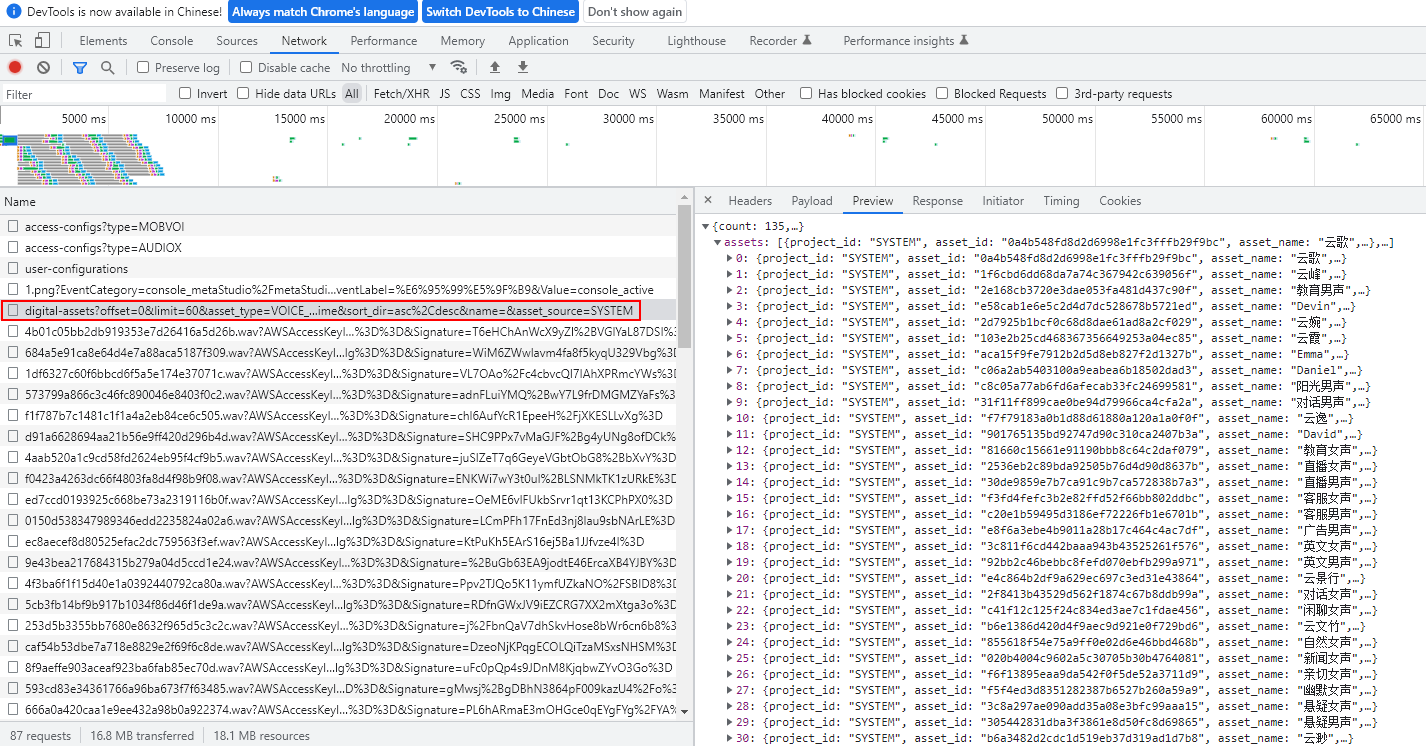The height and width of the screenshot is (746, 1426).
Task: Open the Application panel tab
Action: click(538, 41)
